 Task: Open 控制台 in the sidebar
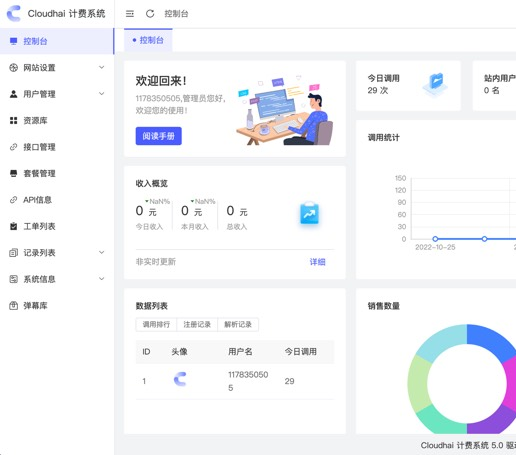(57, 41)
